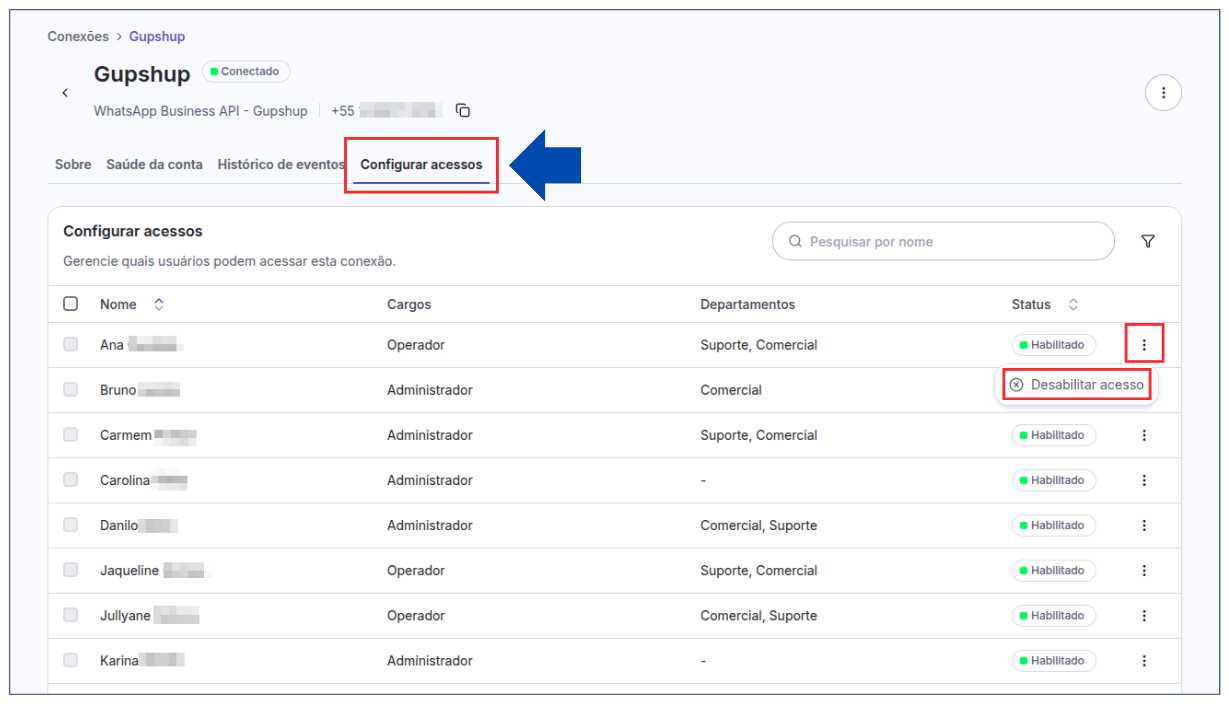The image size is (1229, 704).
Task: Choose Desabilitar acesso from the popup
Action: tap(1077, 385)
